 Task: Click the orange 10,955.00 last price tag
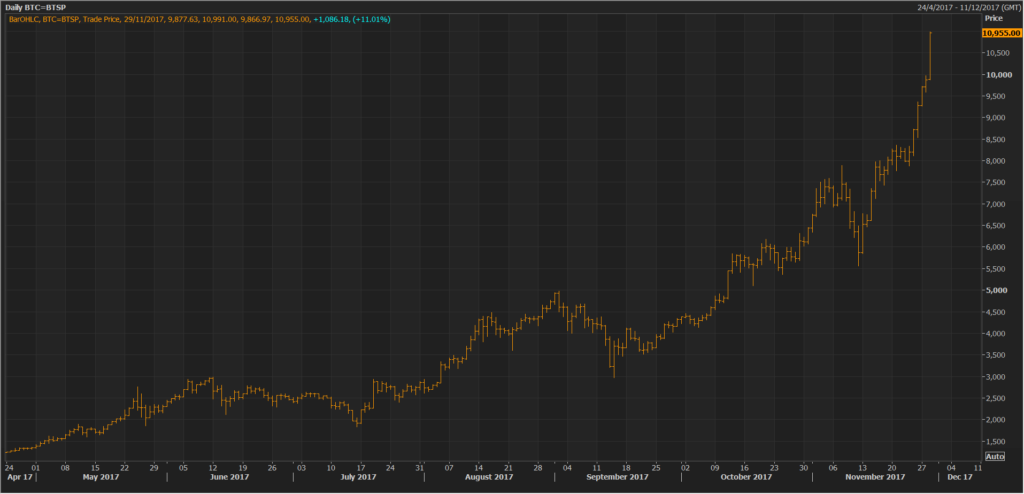(x=1002, y=33)
